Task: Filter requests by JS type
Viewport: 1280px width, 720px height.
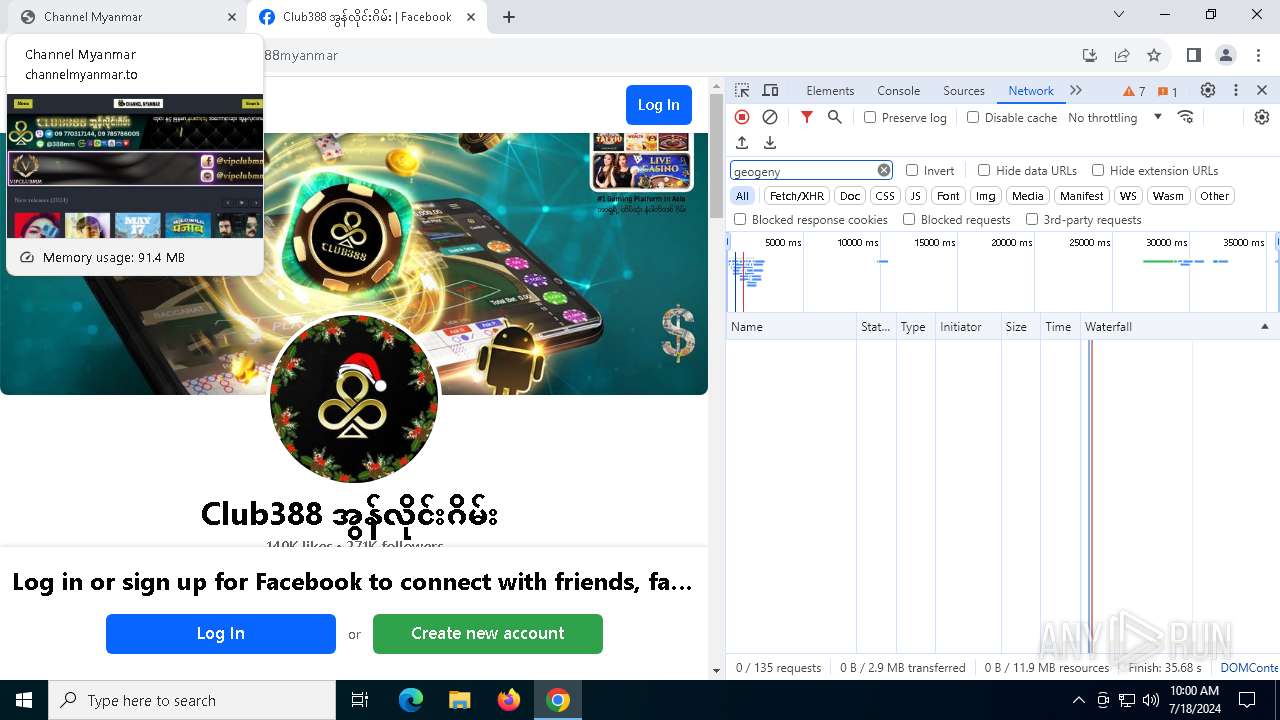Action: click(915, 196)
